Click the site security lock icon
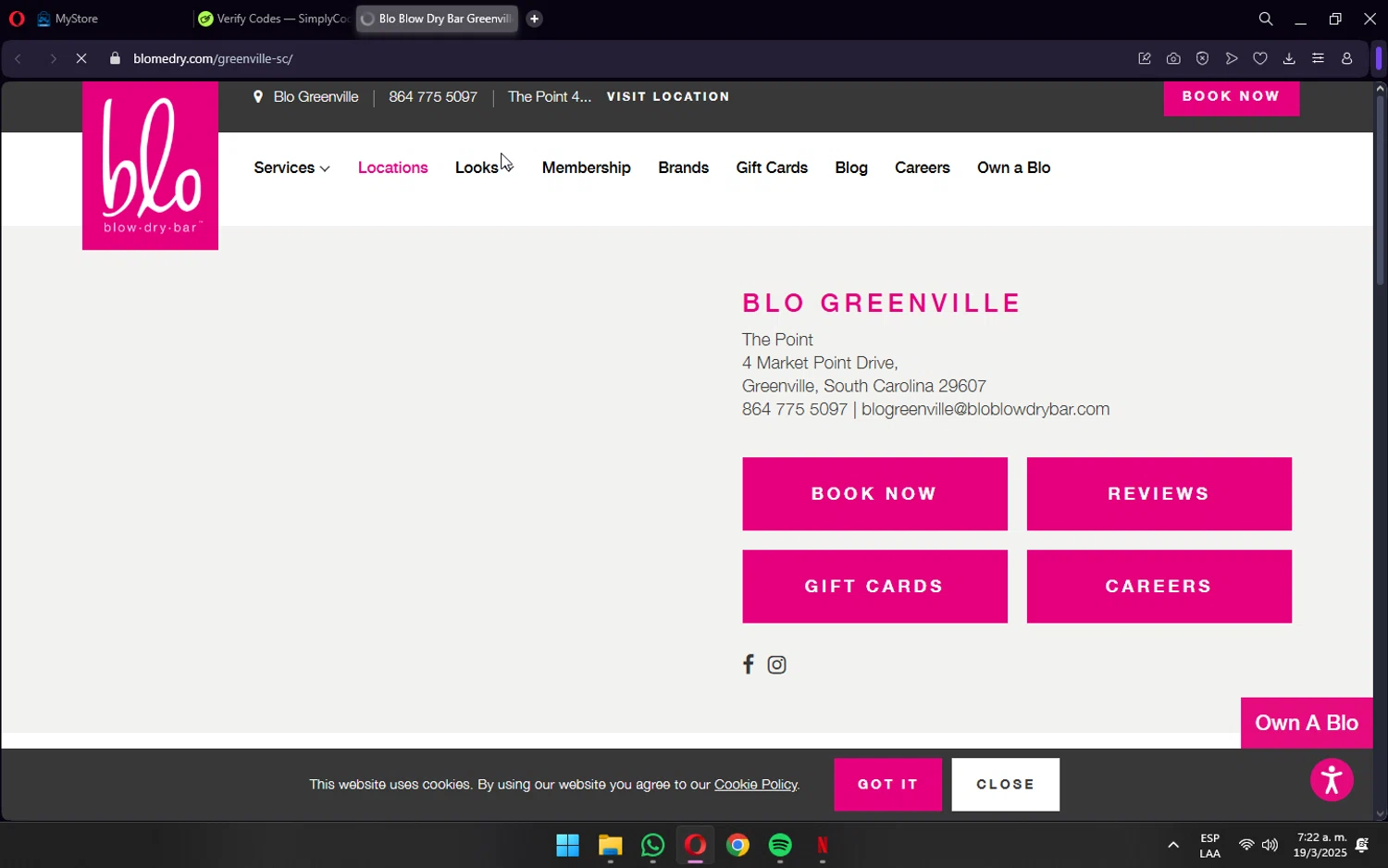Viewport: 1388px width, 868px height. coord(115,58)
